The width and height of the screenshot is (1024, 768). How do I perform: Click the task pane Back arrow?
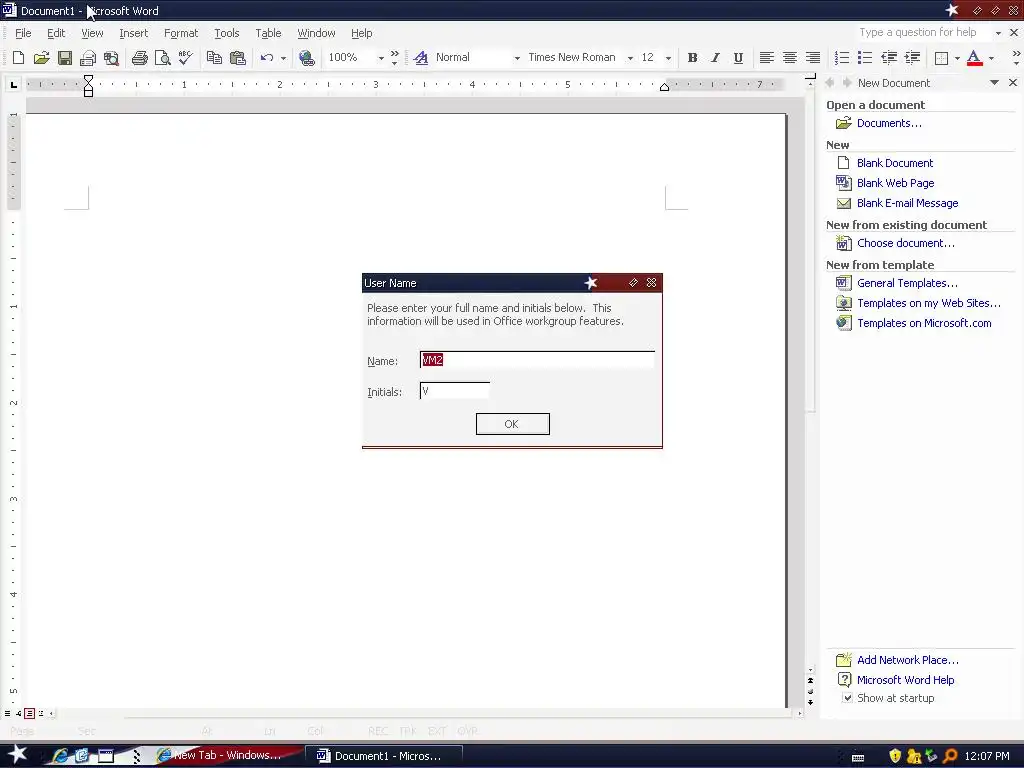[830, 83]
